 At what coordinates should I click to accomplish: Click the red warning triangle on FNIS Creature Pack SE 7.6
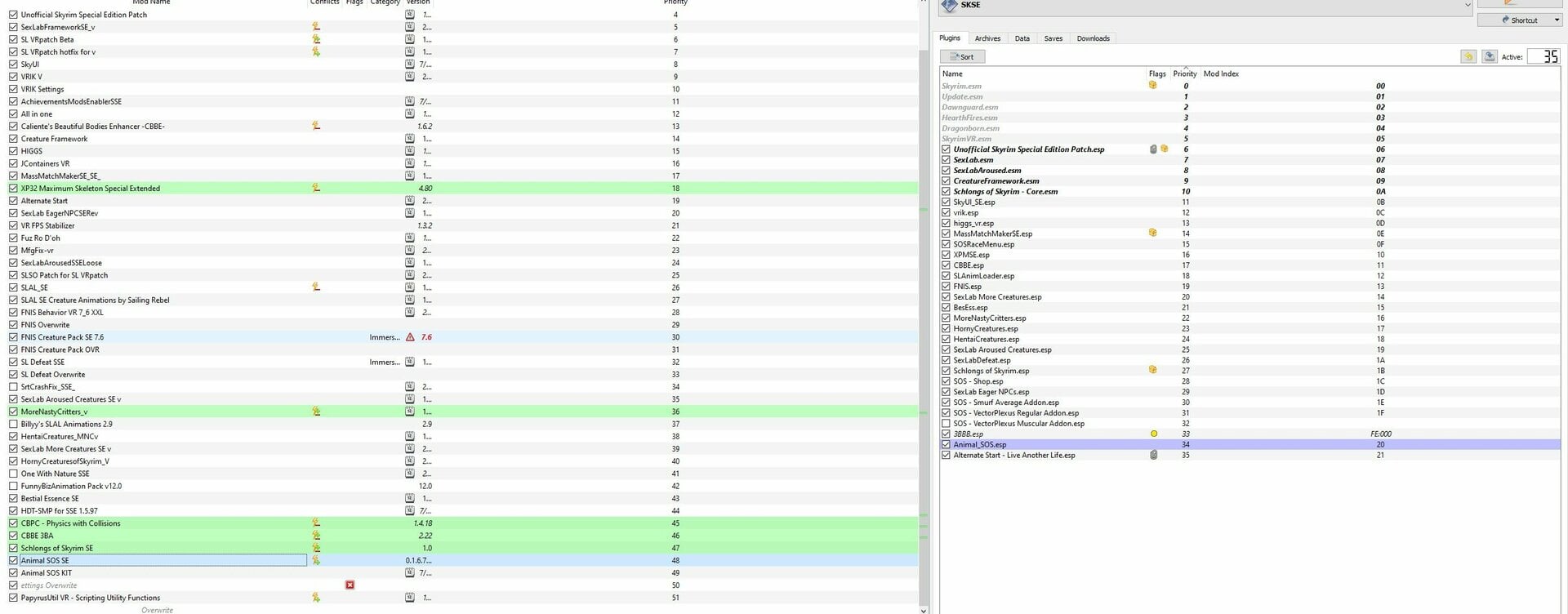[410, 337]
